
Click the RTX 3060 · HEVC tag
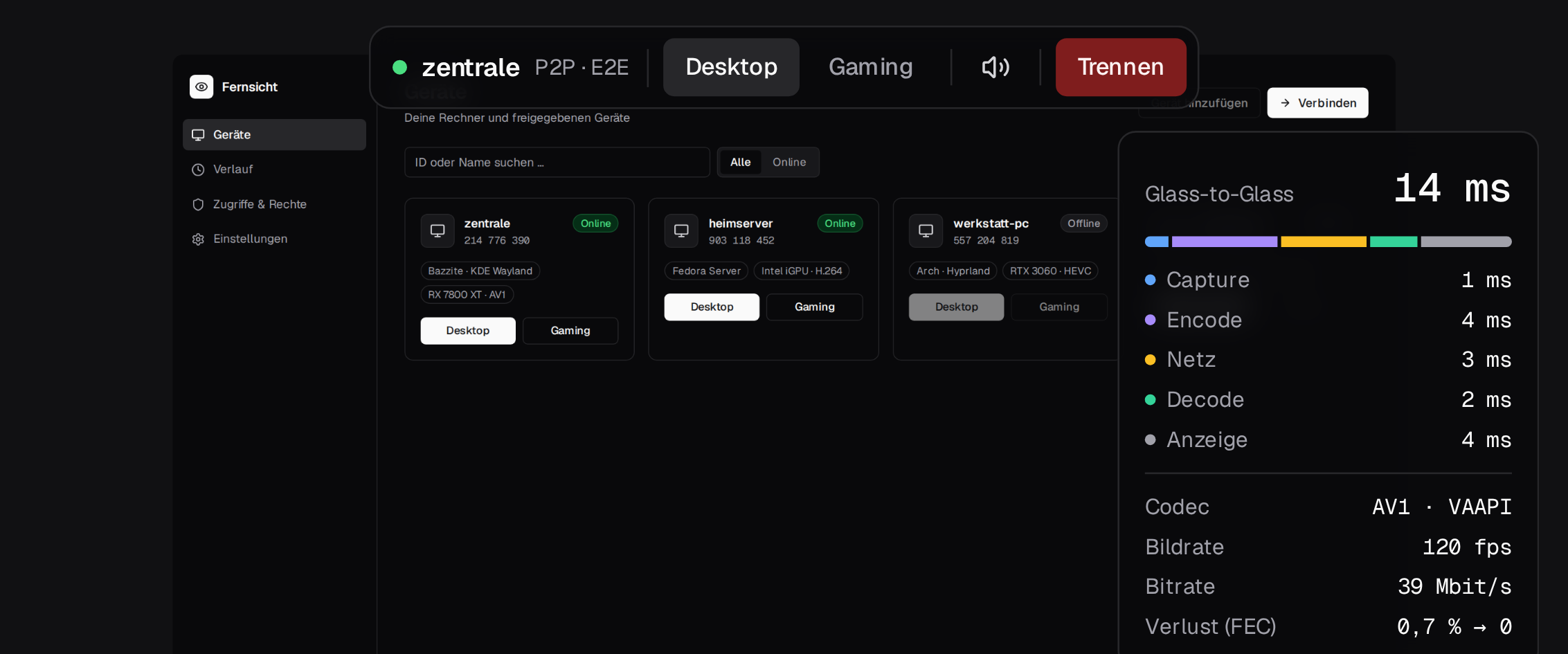(1050, 271)
